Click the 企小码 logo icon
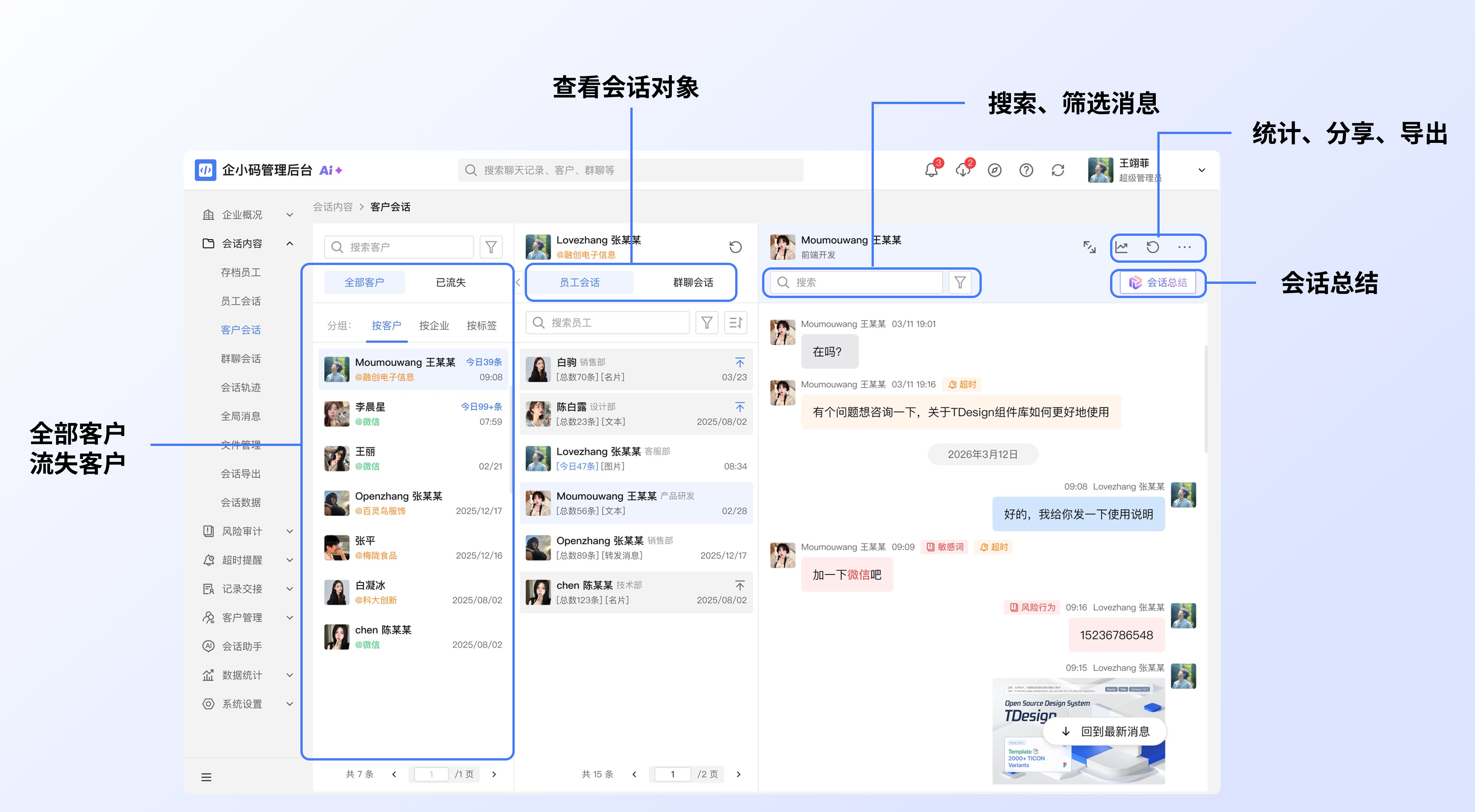This screenshot has width=1475, height=812. pos(206,170)
